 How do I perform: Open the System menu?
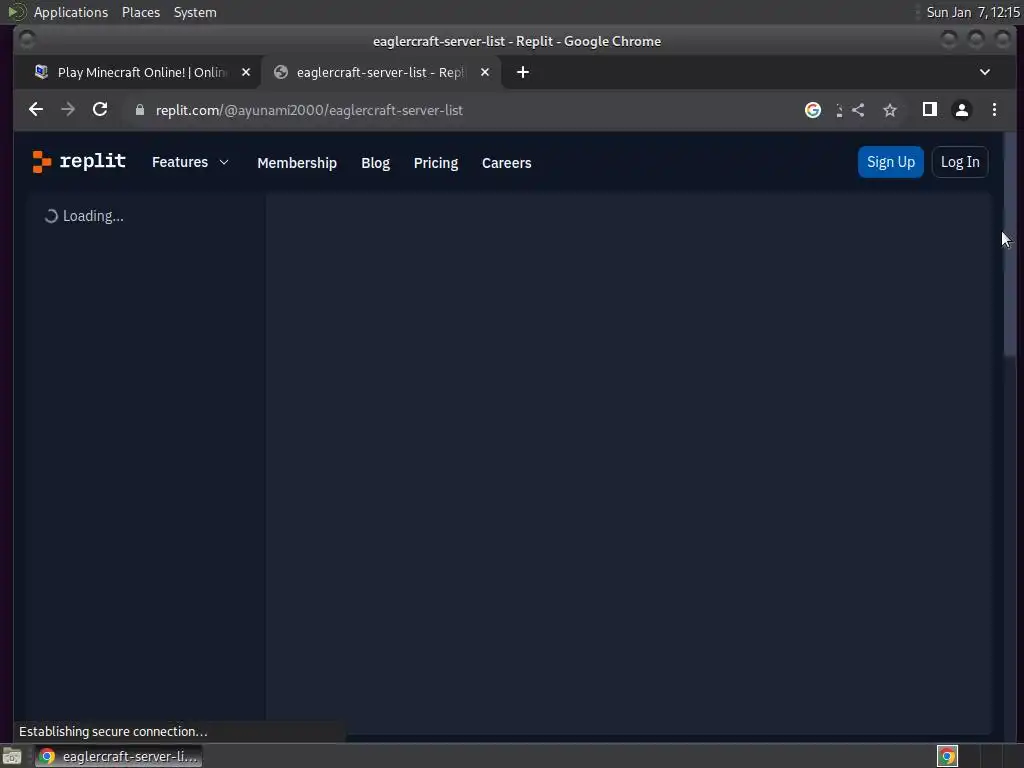195,12
